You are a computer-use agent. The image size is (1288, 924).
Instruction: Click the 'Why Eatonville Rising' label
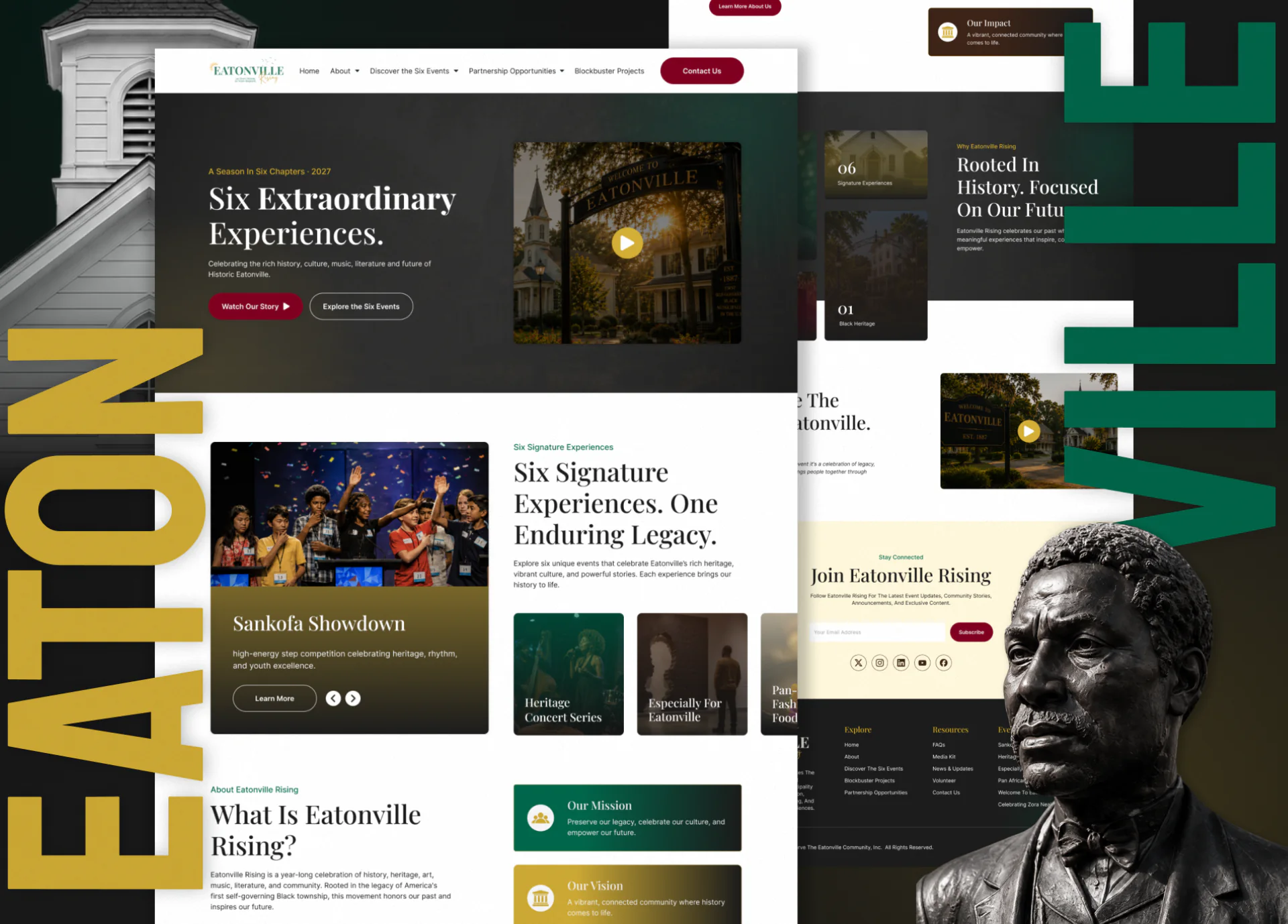coord(986,146)
